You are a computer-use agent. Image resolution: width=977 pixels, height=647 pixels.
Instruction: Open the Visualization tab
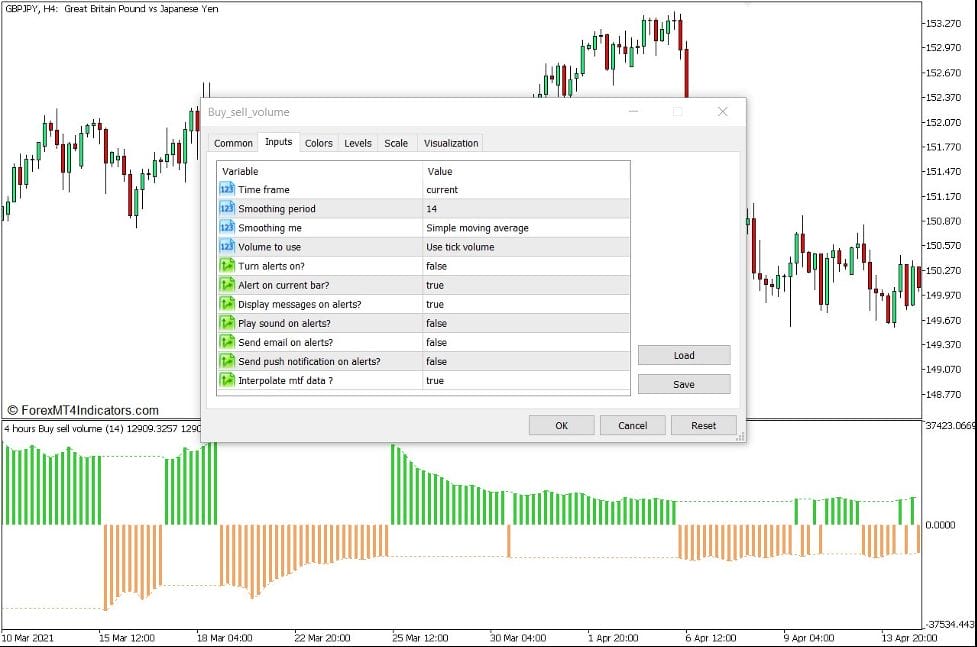click(x=450, y=142)
